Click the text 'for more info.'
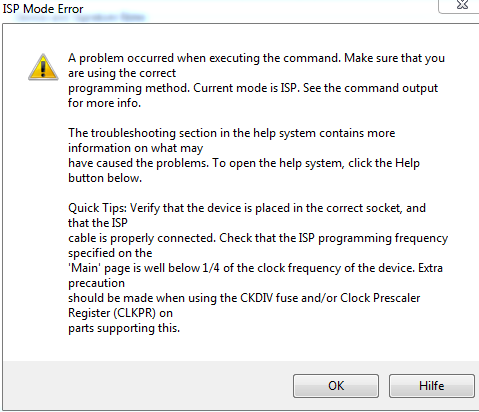Screen dimensions: 479x412 pos(104,103)
